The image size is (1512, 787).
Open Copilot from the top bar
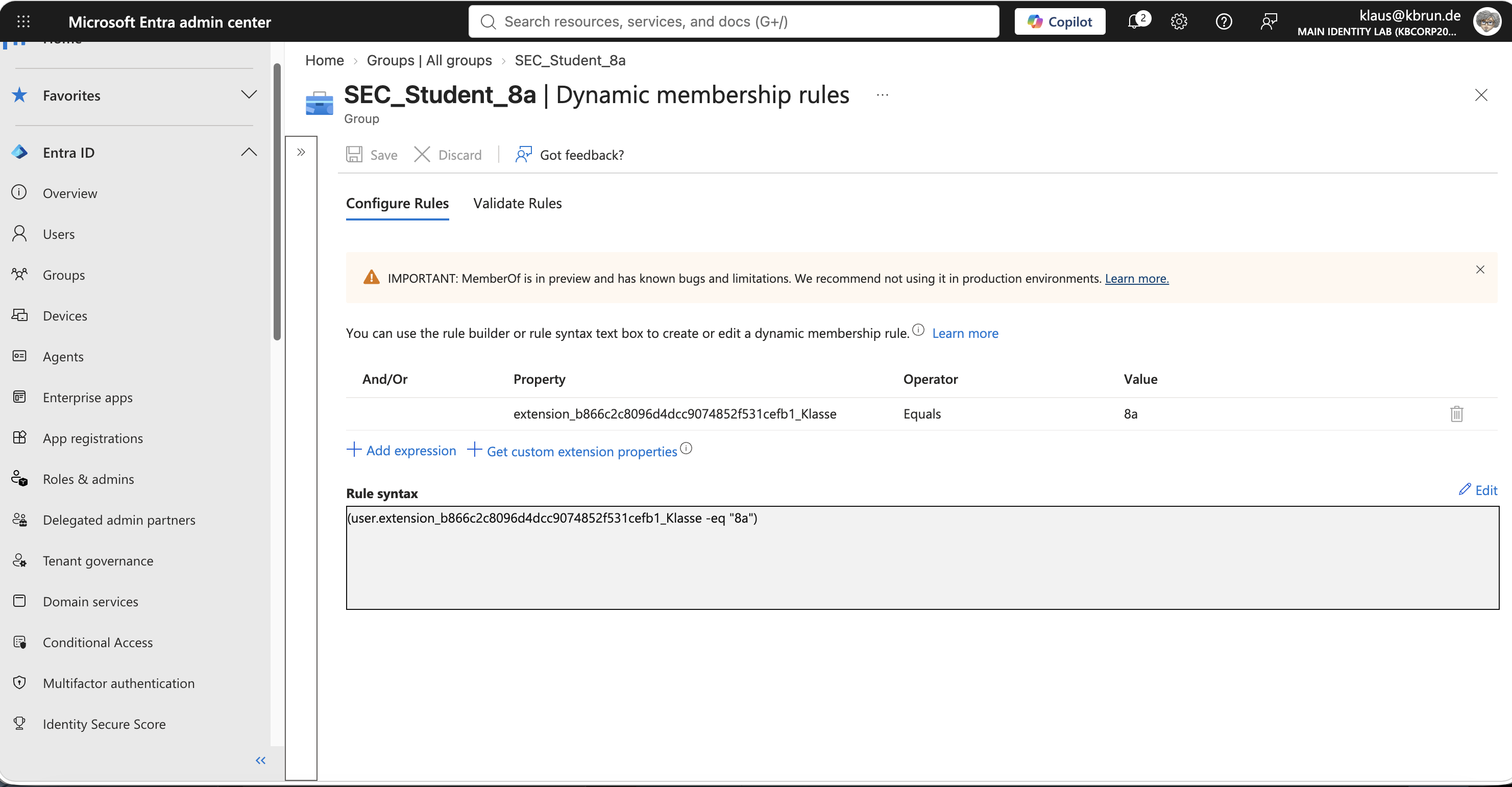pyautogui.click(x=1059, y=22)
